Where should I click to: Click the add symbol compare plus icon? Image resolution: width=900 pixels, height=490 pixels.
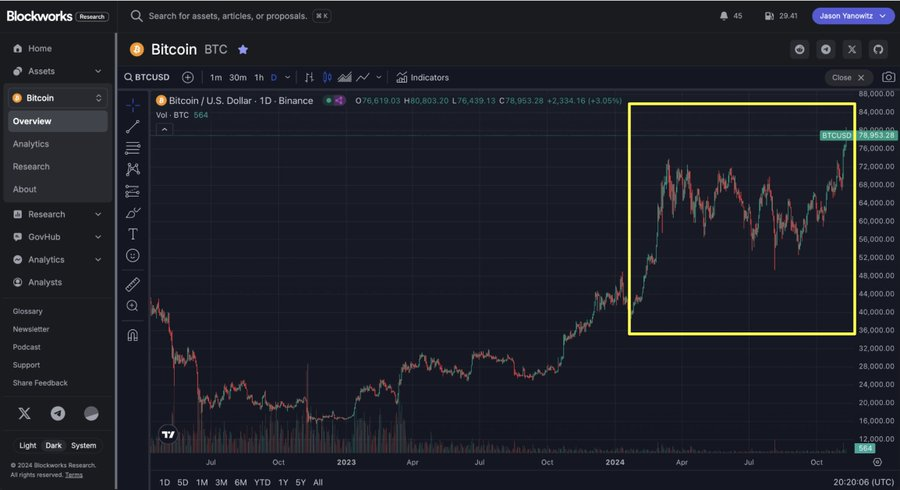pyautogui.click(x=188, y=77)
